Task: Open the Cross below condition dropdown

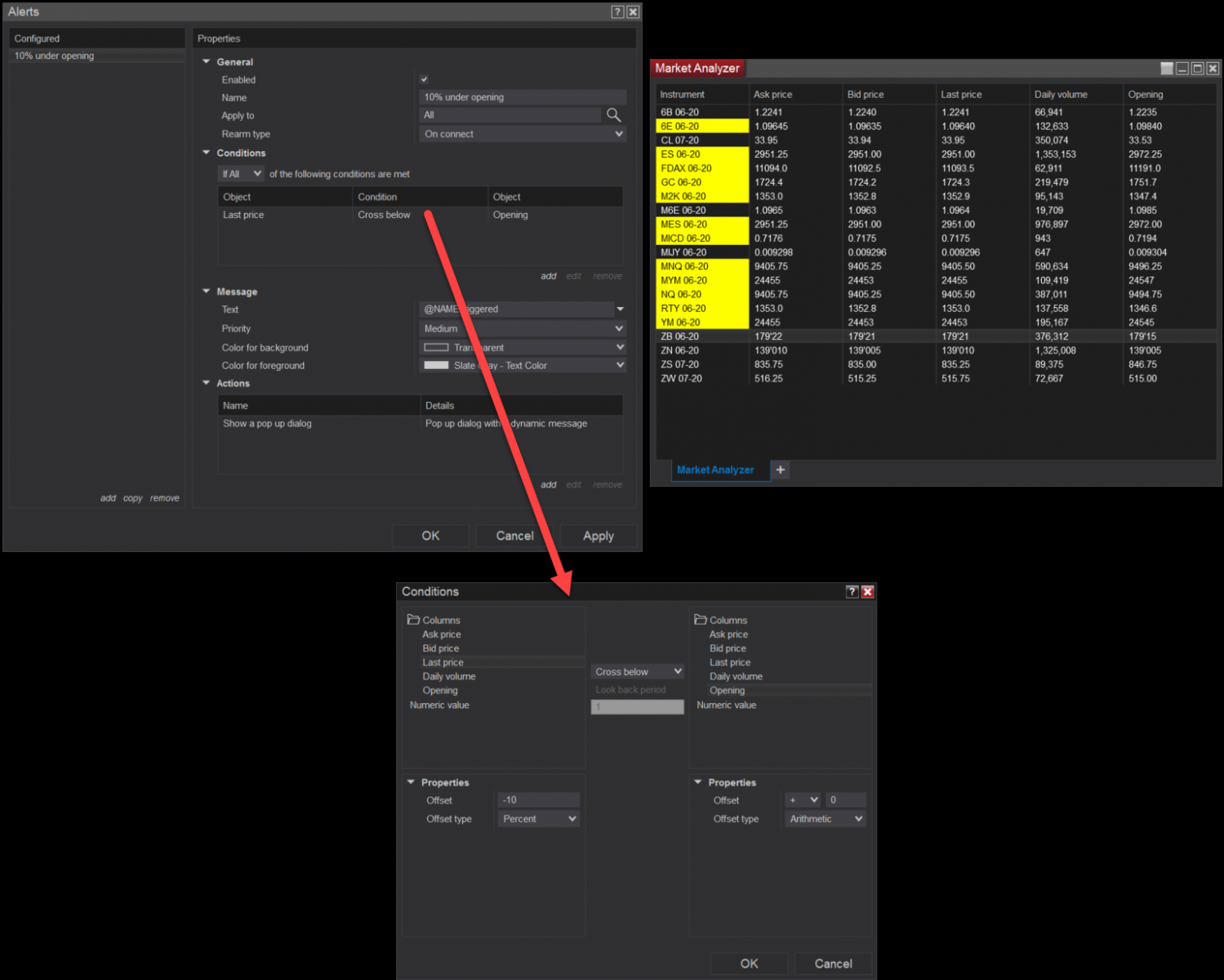Action: (x=638, y=671)
